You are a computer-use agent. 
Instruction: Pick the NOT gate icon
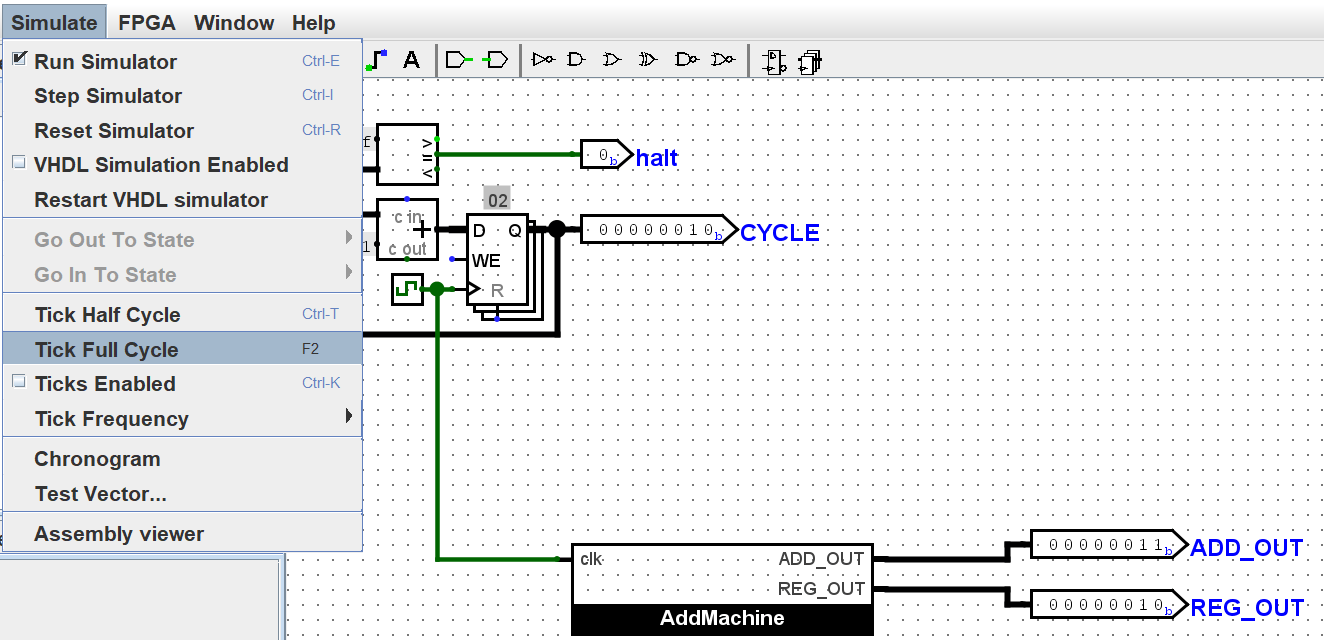[543, 60]
